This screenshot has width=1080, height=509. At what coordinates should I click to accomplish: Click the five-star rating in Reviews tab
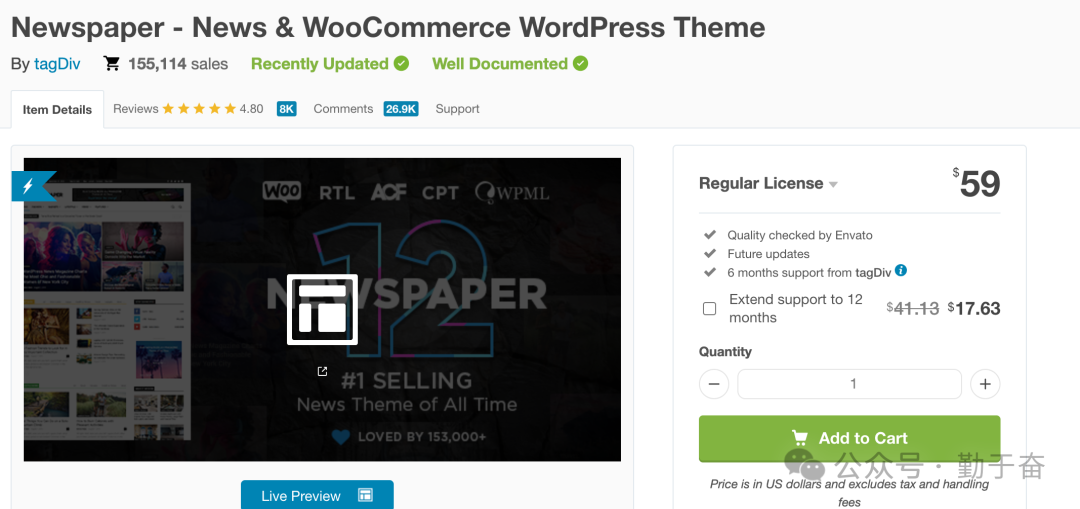pos(200,109)
